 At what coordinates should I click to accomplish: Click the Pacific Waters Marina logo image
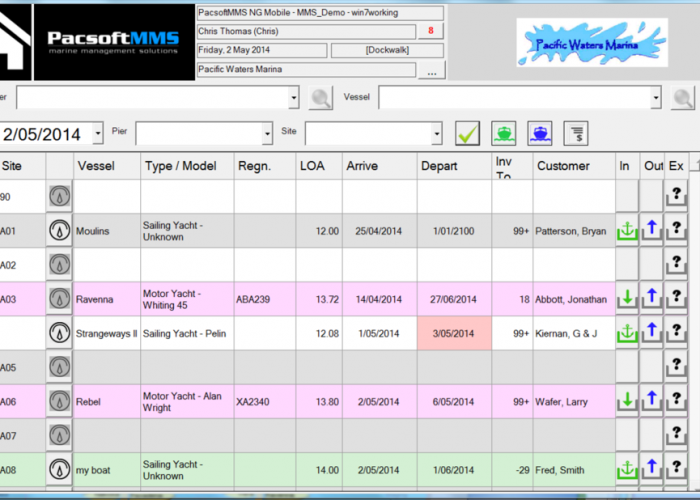[592, 42]
